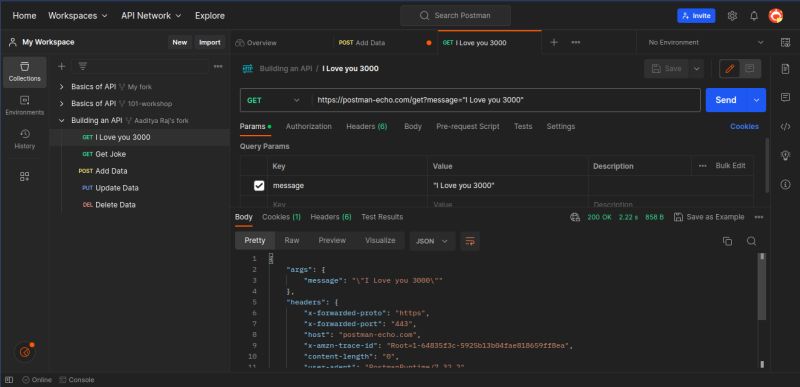Open the History sidebar panel

(x=24, y=139)
